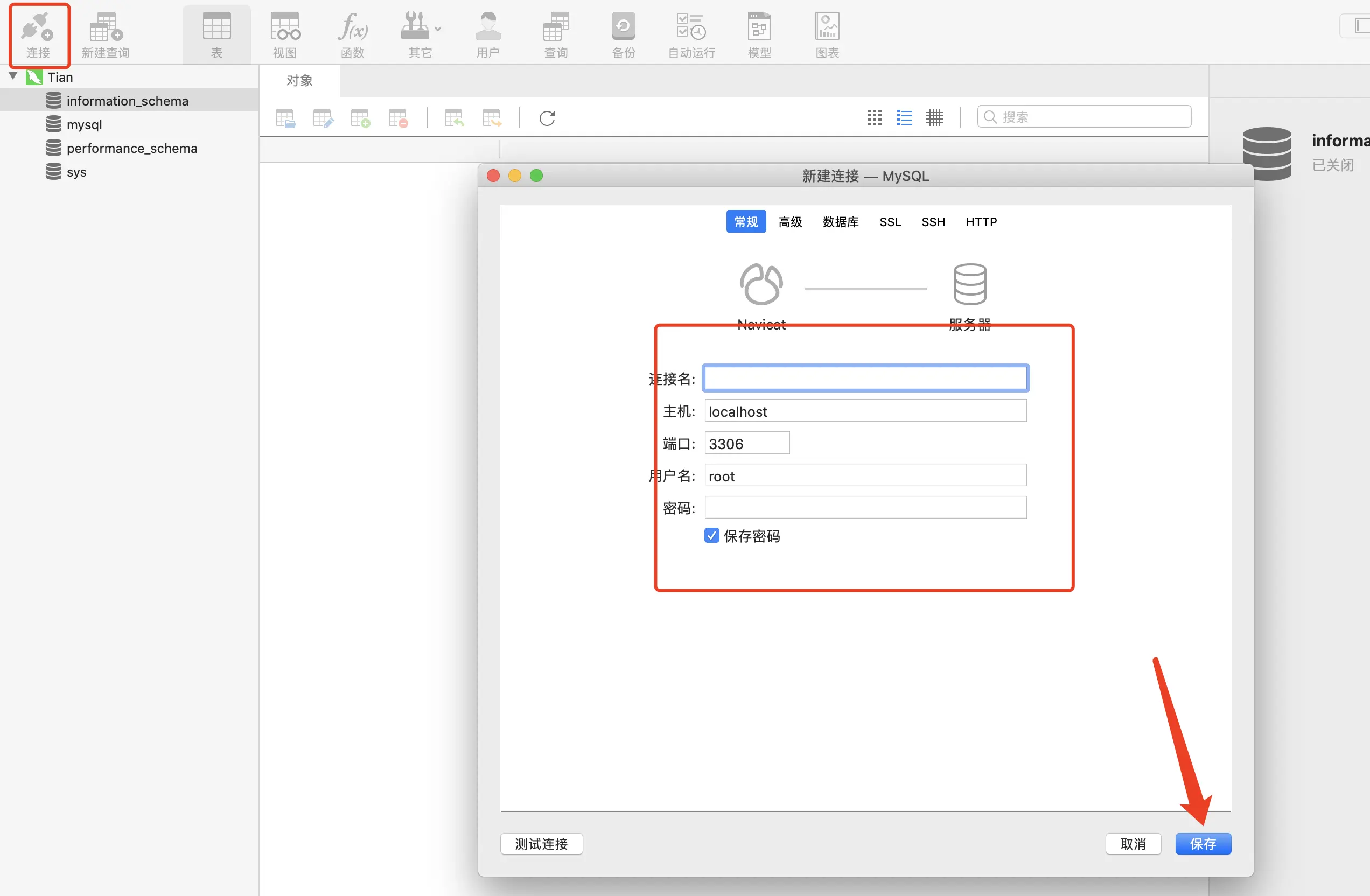Viewport: 1370px width, 896px height.
Task: Open the 其它 dropdown arrow
Action: click(x=438, y=28)
